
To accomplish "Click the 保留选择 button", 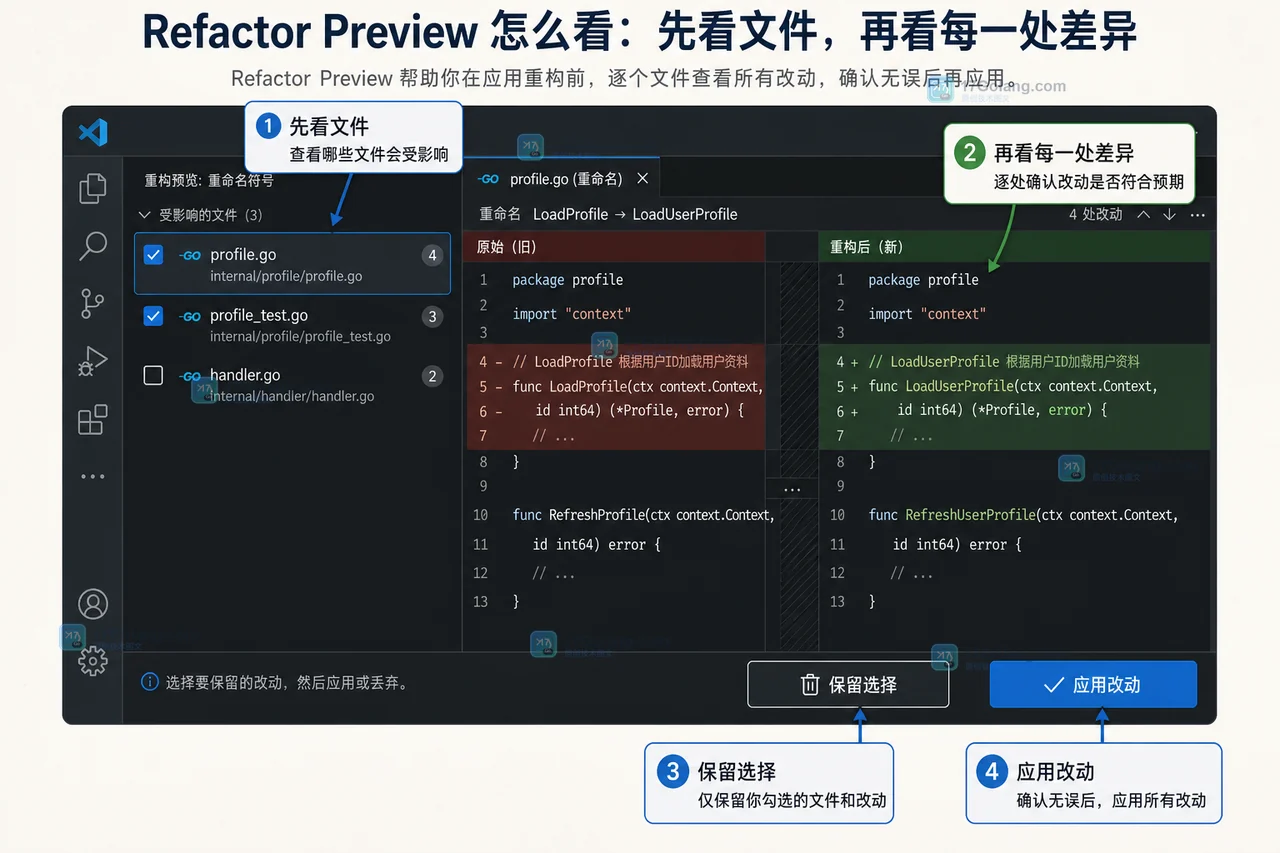I will pyautogui.click(x=848, y=685).
